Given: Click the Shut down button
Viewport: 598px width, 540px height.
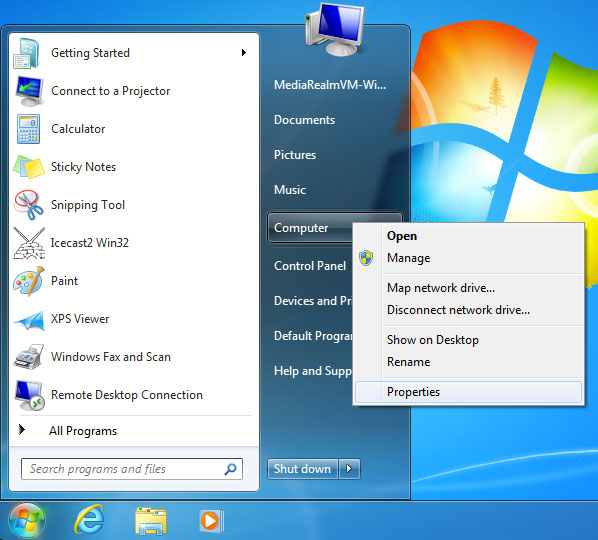Looking at the screenshot, I should pos(302,469).
